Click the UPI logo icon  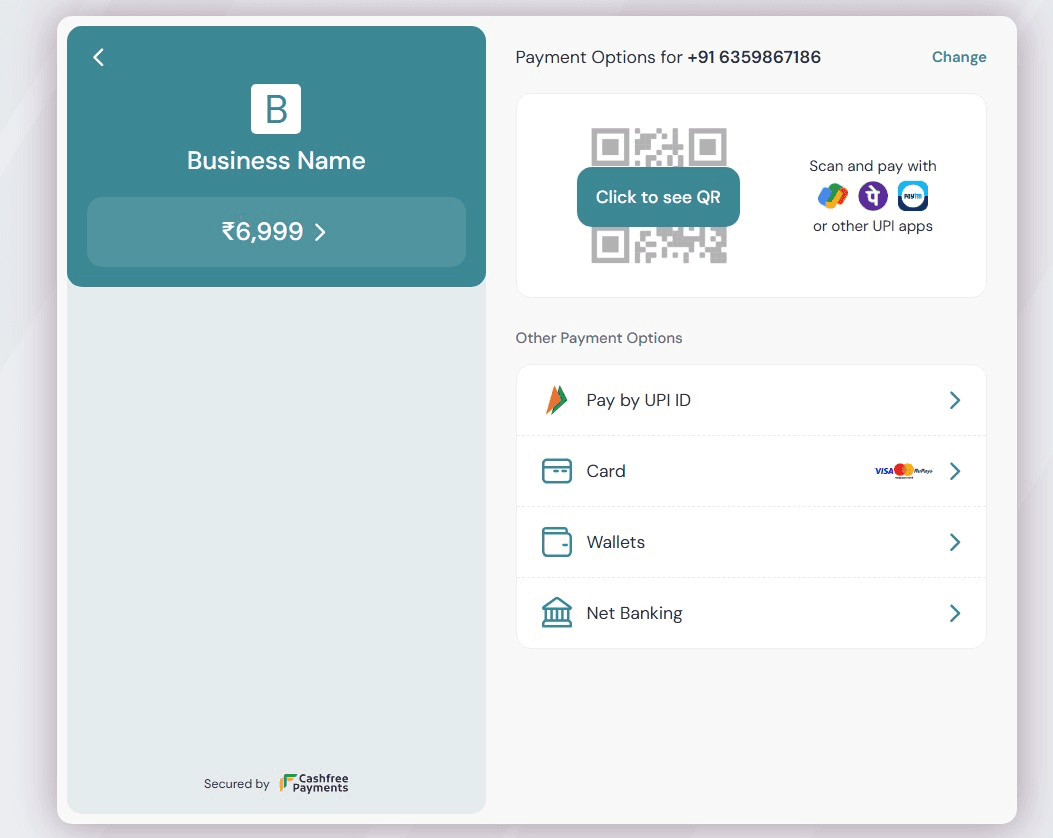tap(556, 400)
